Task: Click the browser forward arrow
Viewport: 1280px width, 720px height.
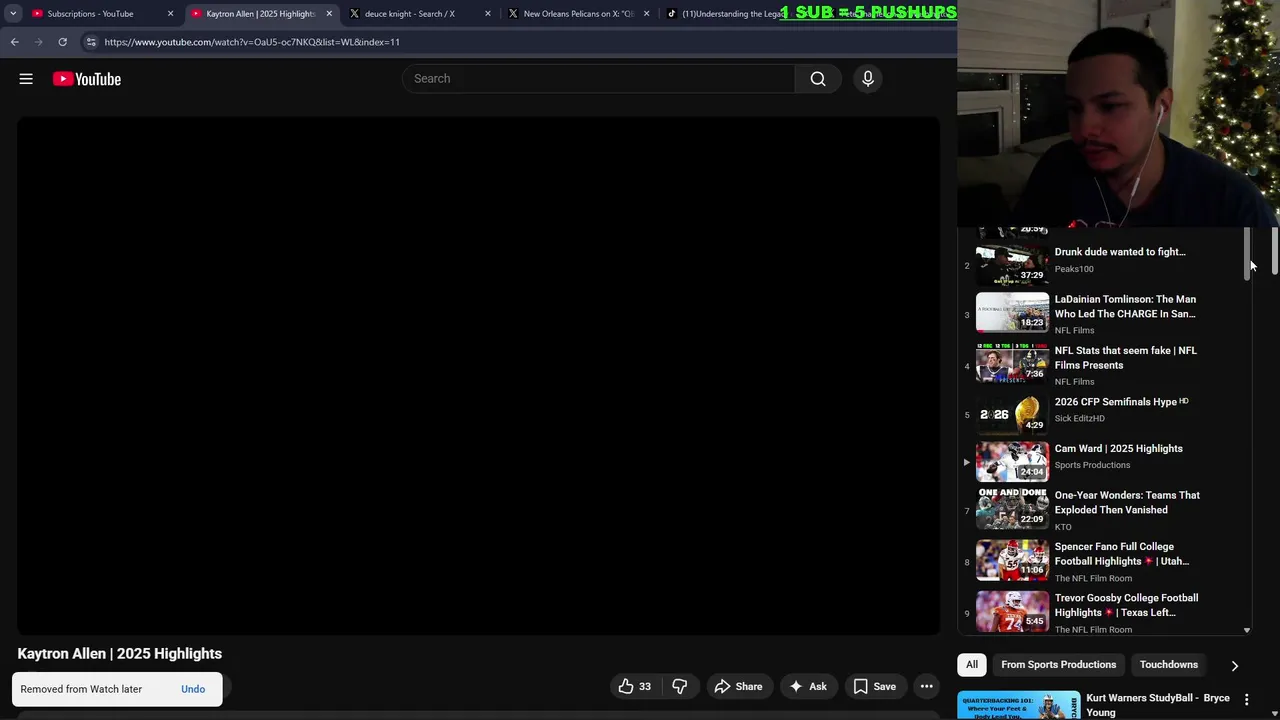Action: (39, 42)
